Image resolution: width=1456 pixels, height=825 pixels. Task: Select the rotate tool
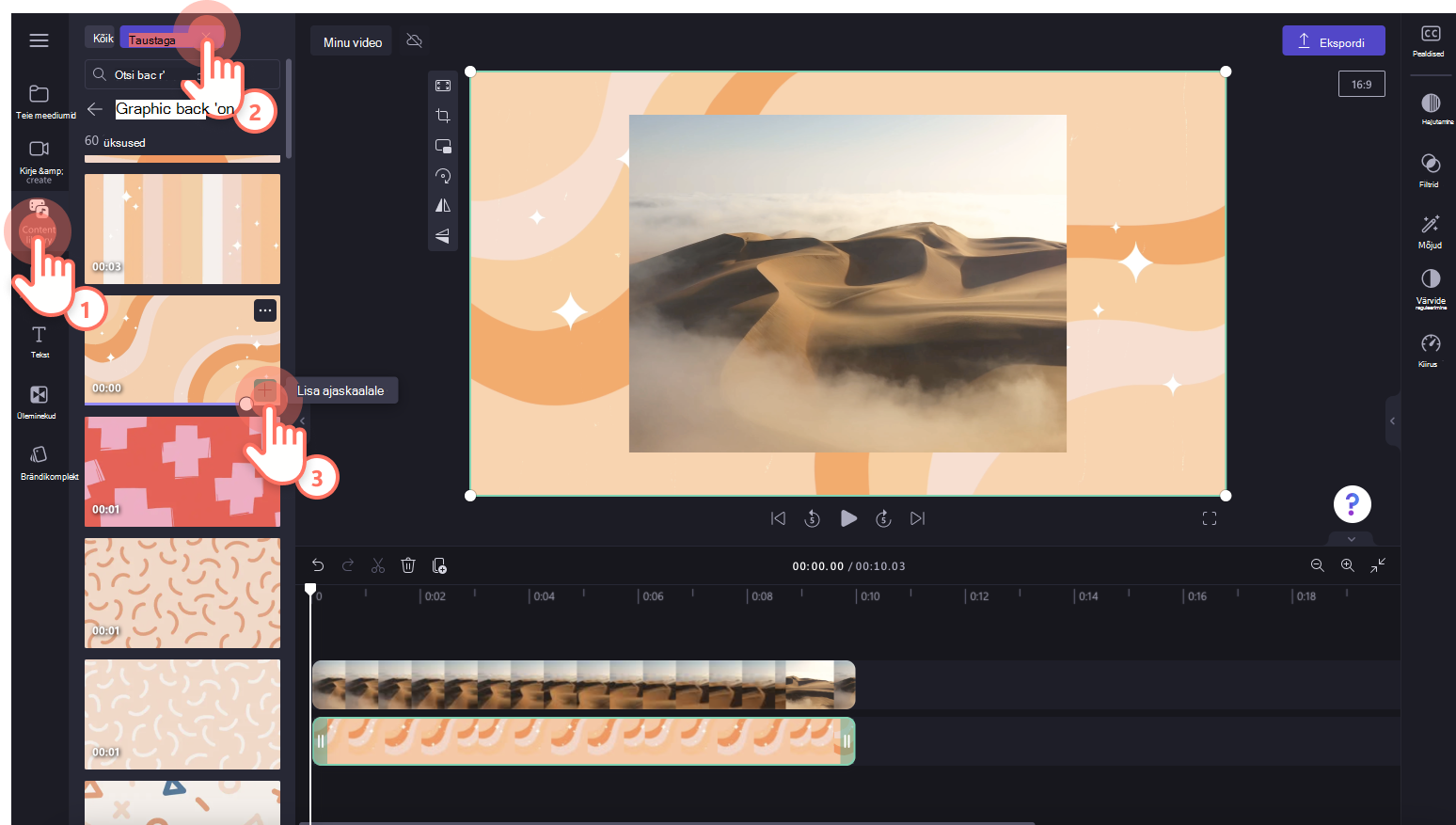443,176
